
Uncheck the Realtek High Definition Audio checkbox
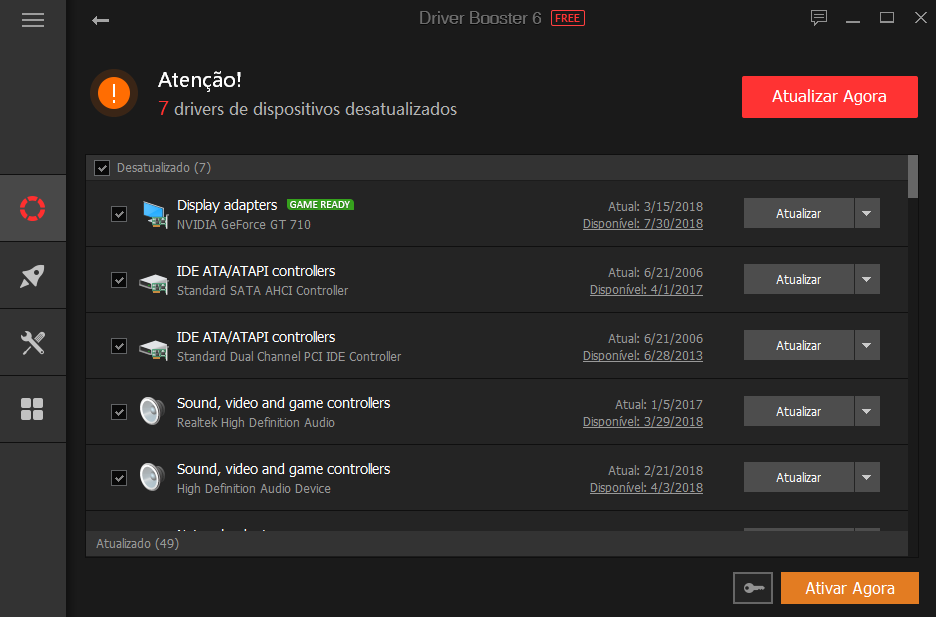pos(119,412)
